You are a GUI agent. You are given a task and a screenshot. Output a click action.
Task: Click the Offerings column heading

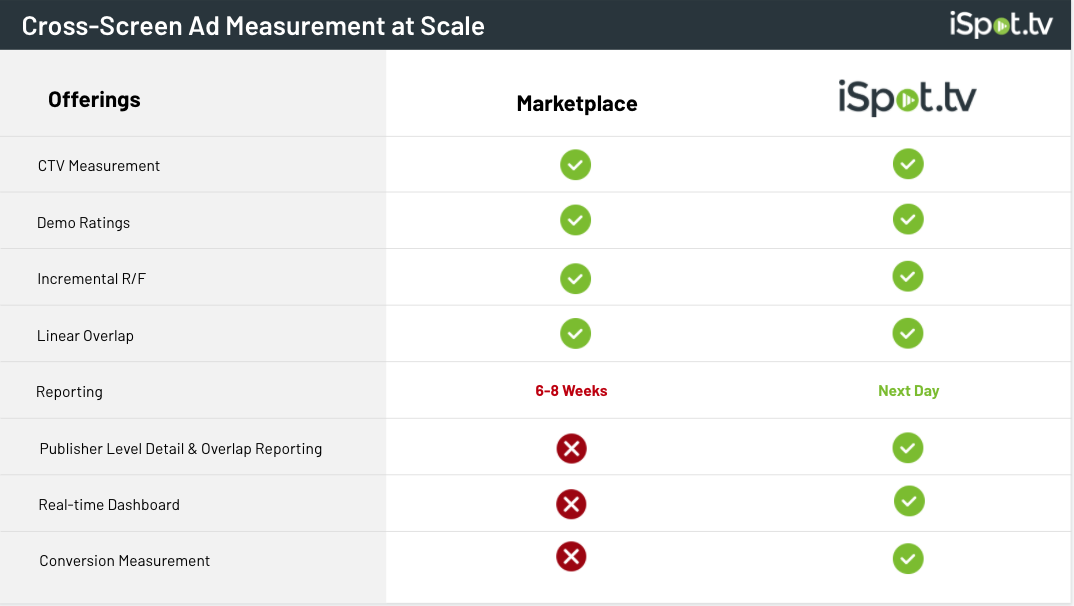point(94,100)
